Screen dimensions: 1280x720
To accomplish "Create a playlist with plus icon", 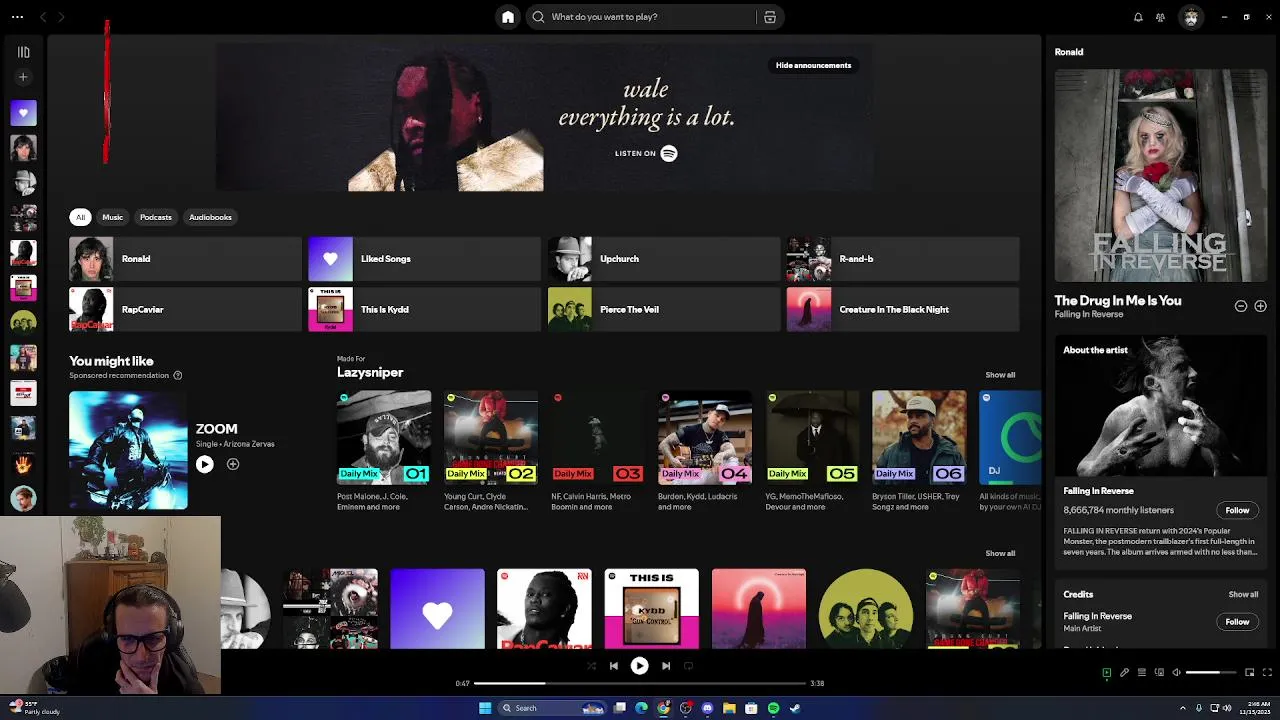I will [x=23, y=77].
